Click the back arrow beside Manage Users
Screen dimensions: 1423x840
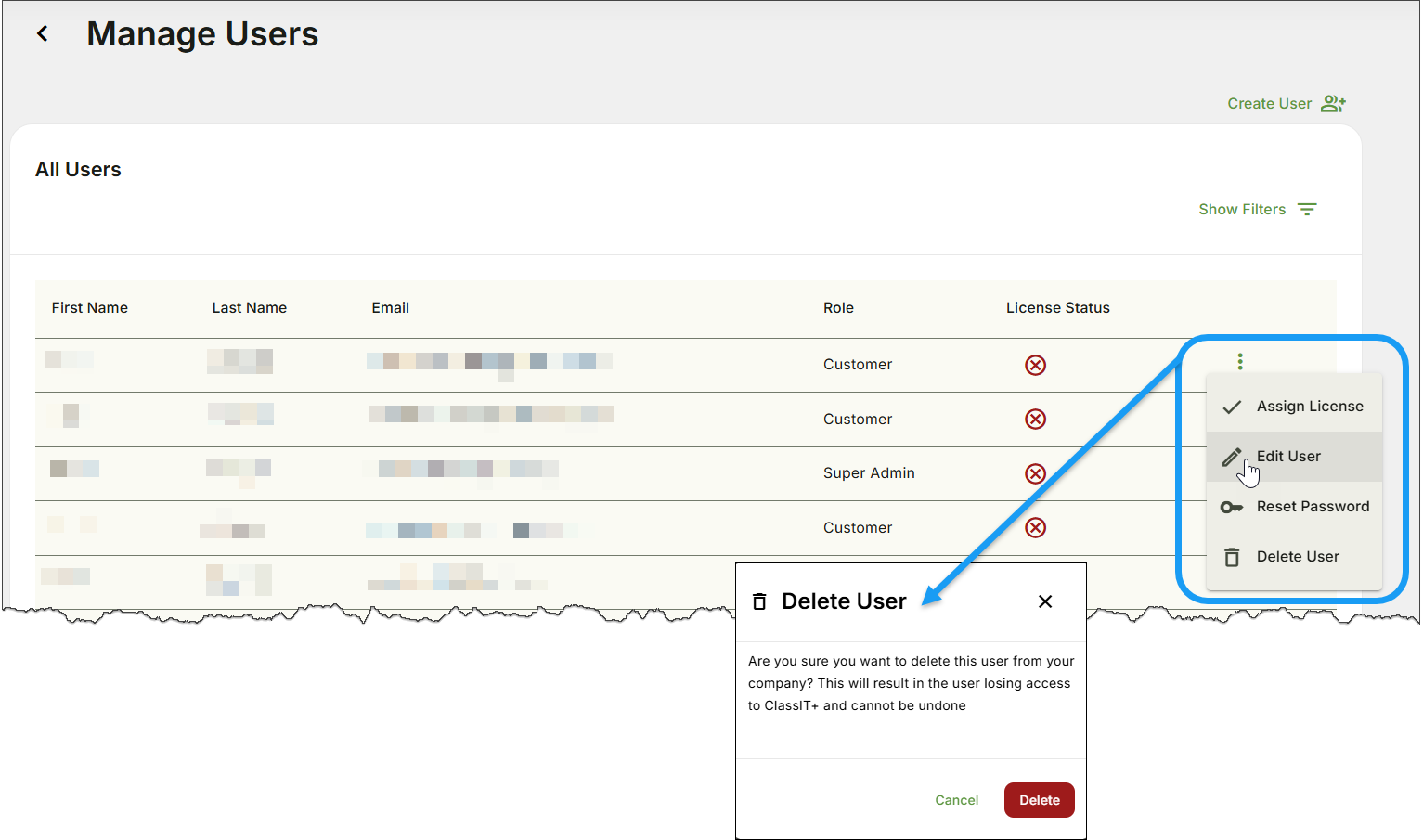43,32
